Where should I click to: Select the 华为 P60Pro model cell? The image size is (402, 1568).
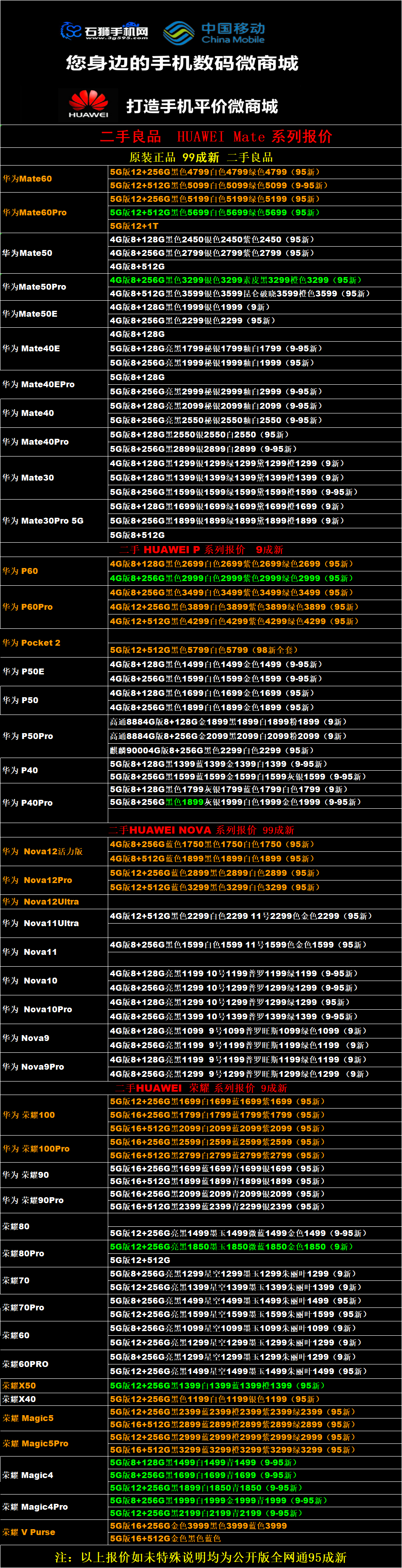pos(54,607)
